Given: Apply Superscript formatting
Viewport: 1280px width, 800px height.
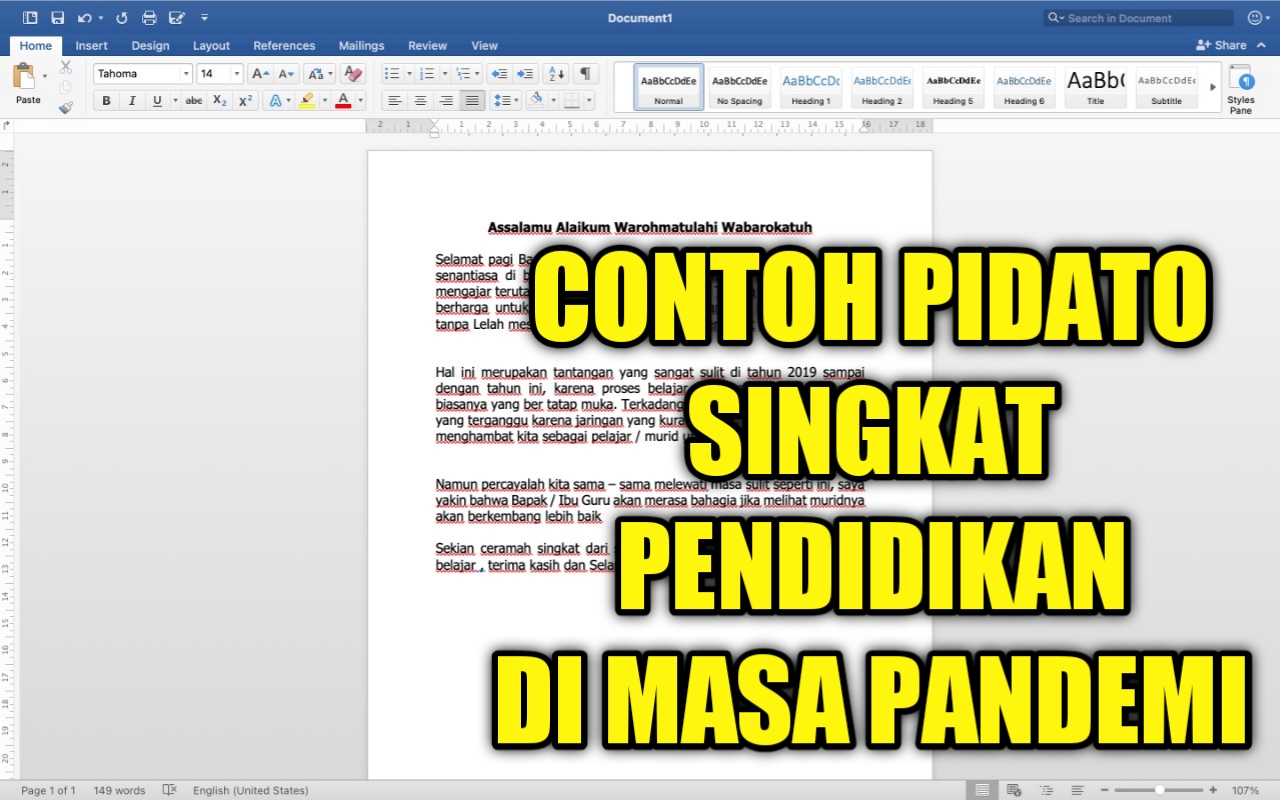Looking at the screenshot, I should point(246,100).
